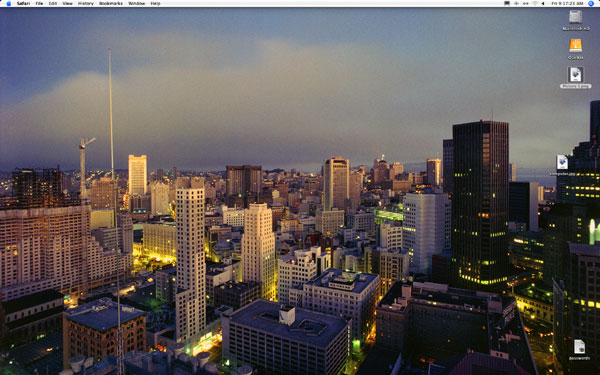Open the History menu
This screenshot has height=375, width=600.
[86, 3]
